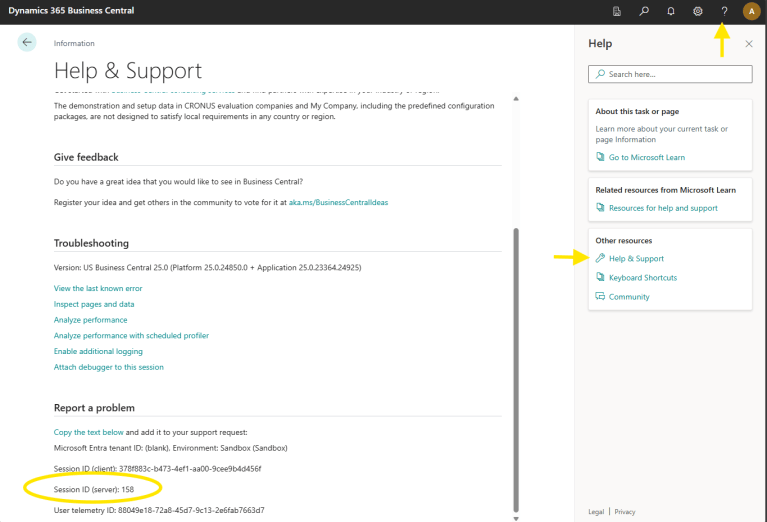Click the Analyze performance link

pos(90,319)
